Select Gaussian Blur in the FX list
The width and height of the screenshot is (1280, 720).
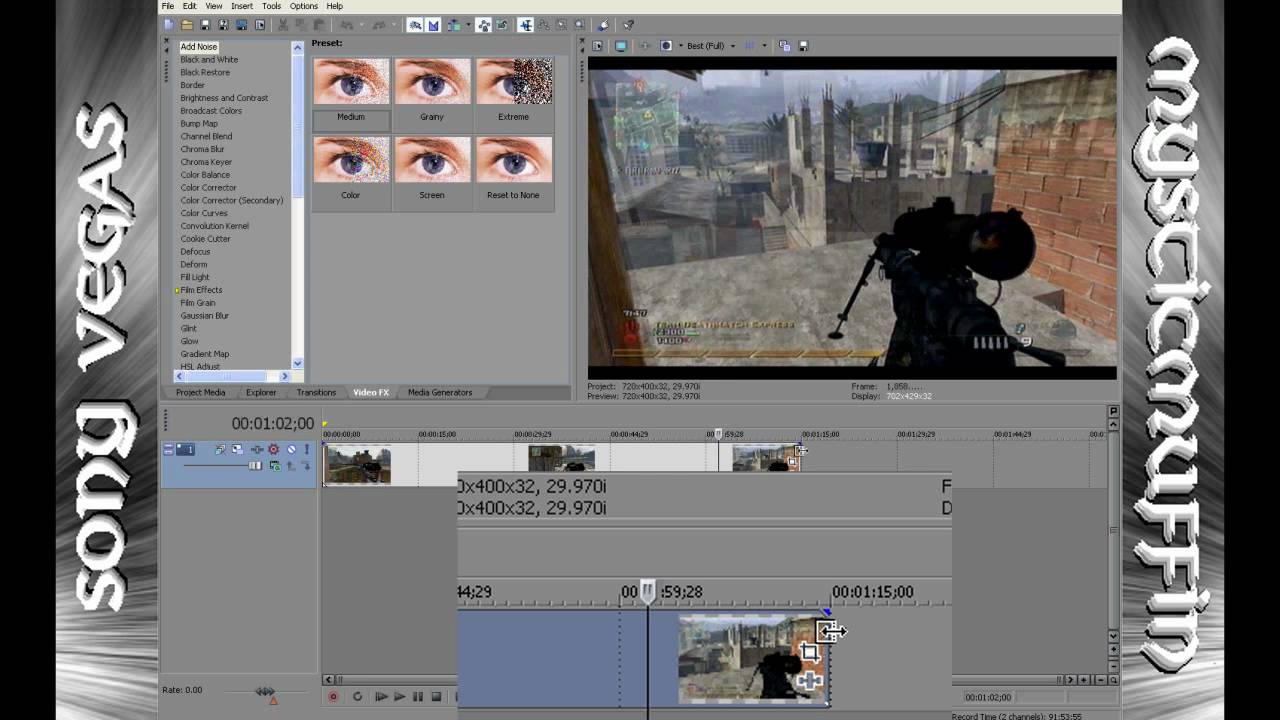pos(204,316)
